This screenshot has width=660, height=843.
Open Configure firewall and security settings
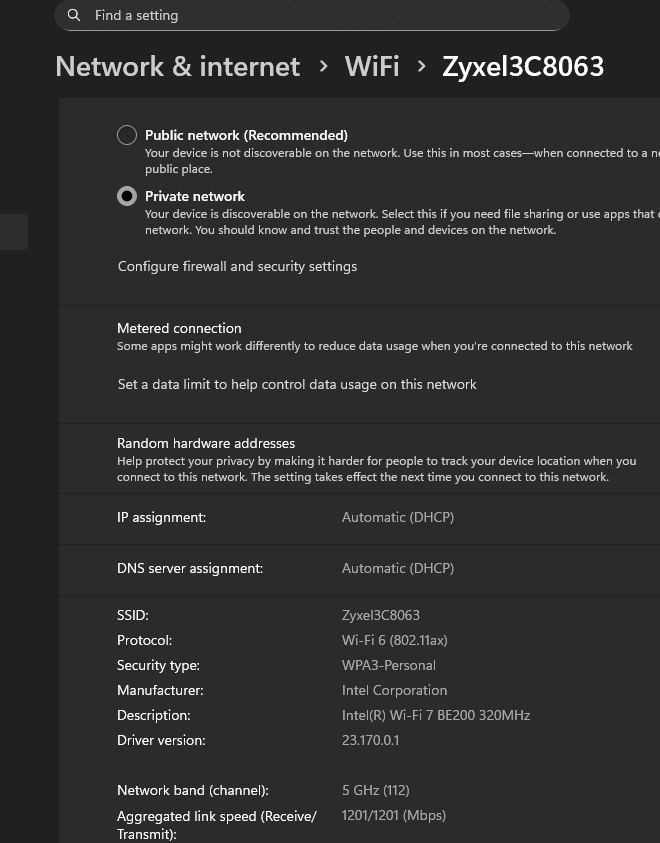237,266
